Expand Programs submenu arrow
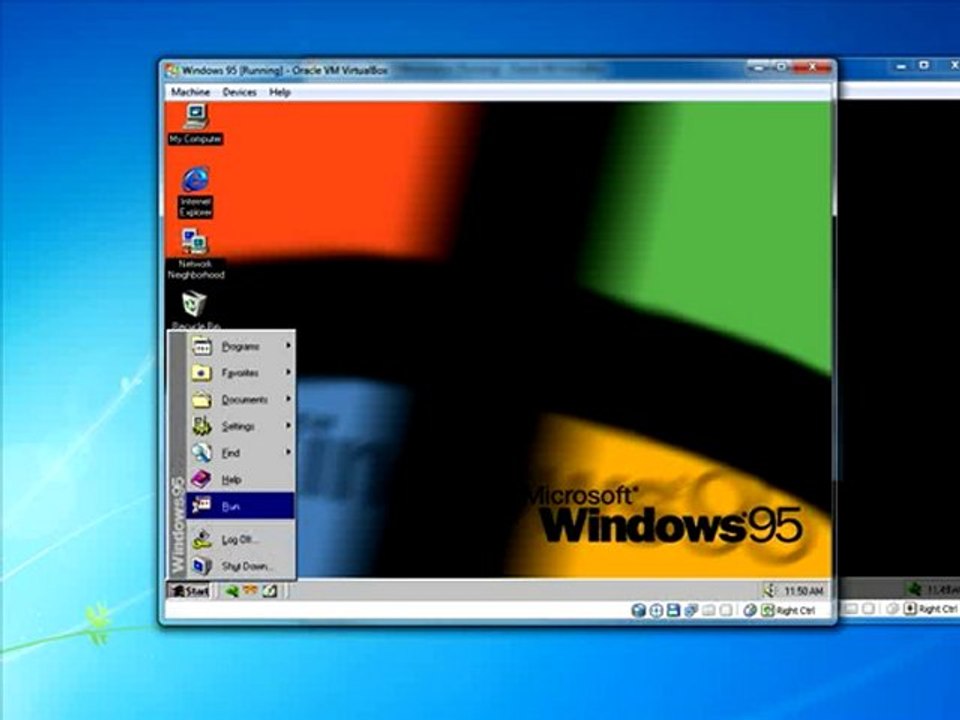 pos(288,346)
